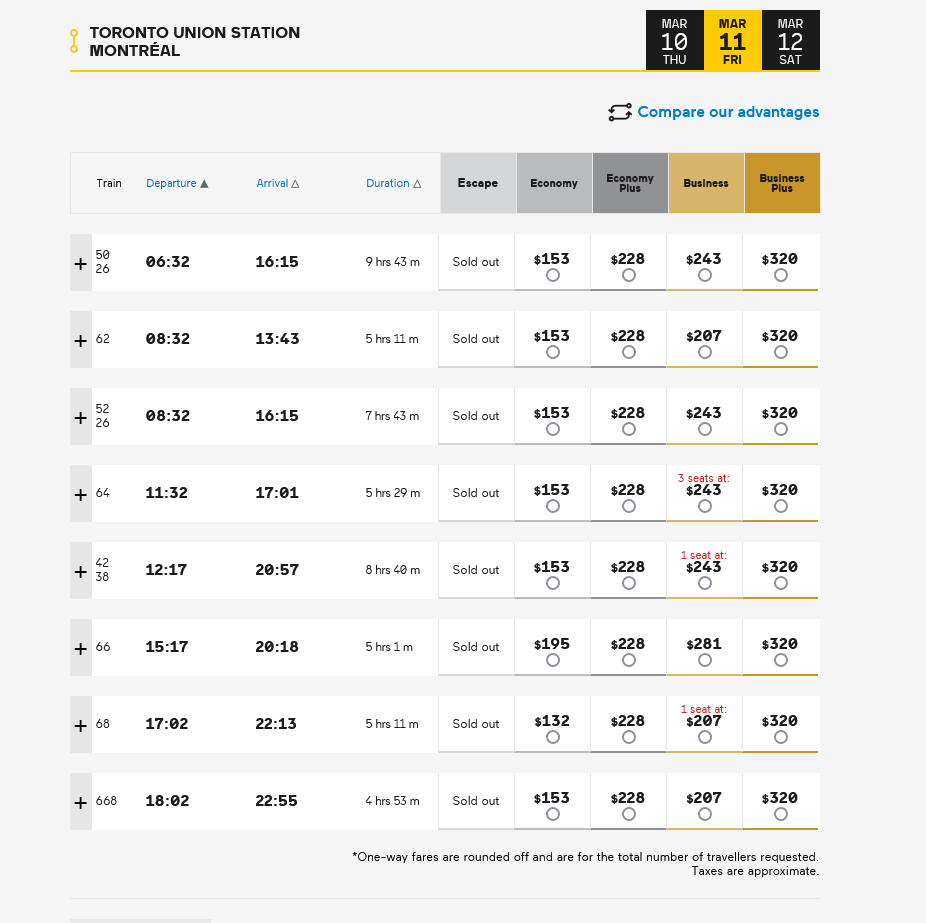Choose $207 Business fare on train 668
The image size is (926, 923).
[705, 814]
